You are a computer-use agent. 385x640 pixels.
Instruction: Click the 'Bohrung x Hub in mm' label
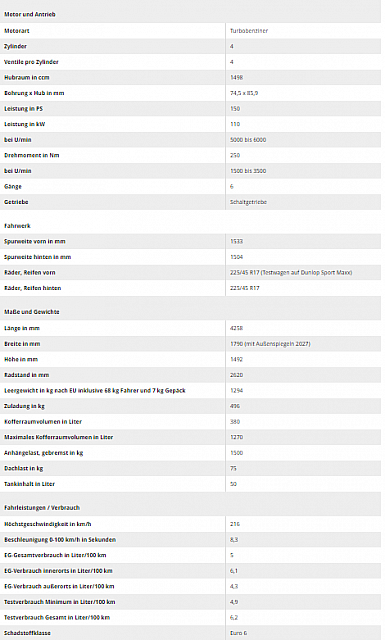pyautogui.click(x=34, y=93)
